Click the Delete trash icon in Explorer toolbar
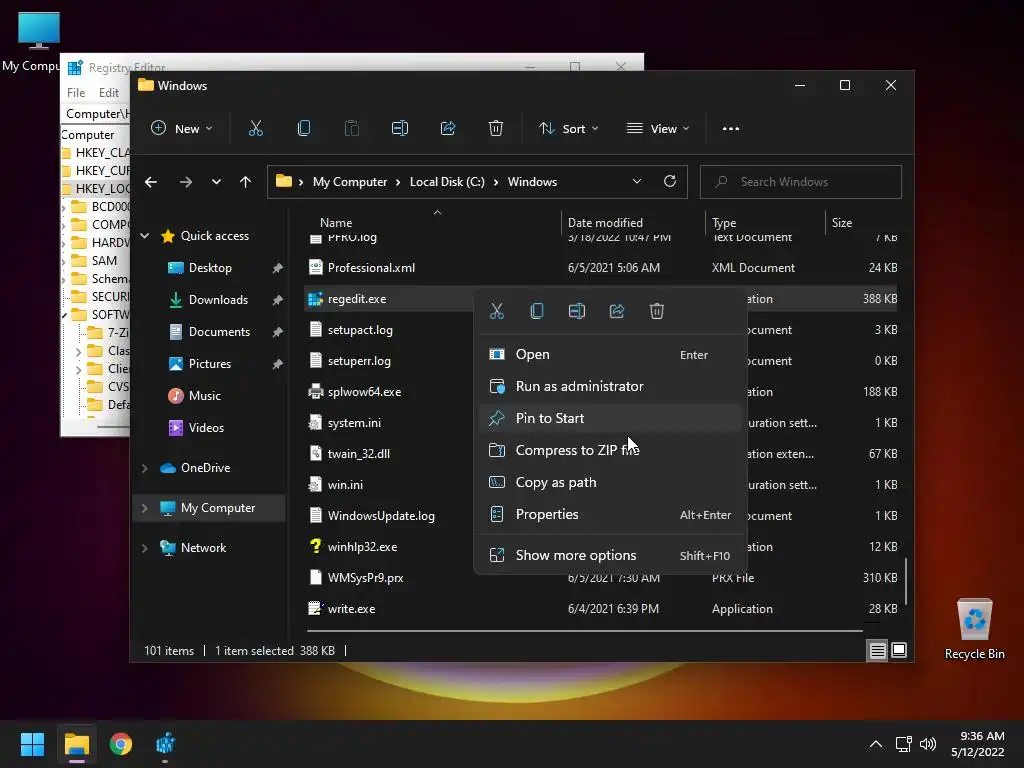1024x768 pixels. 496,129
